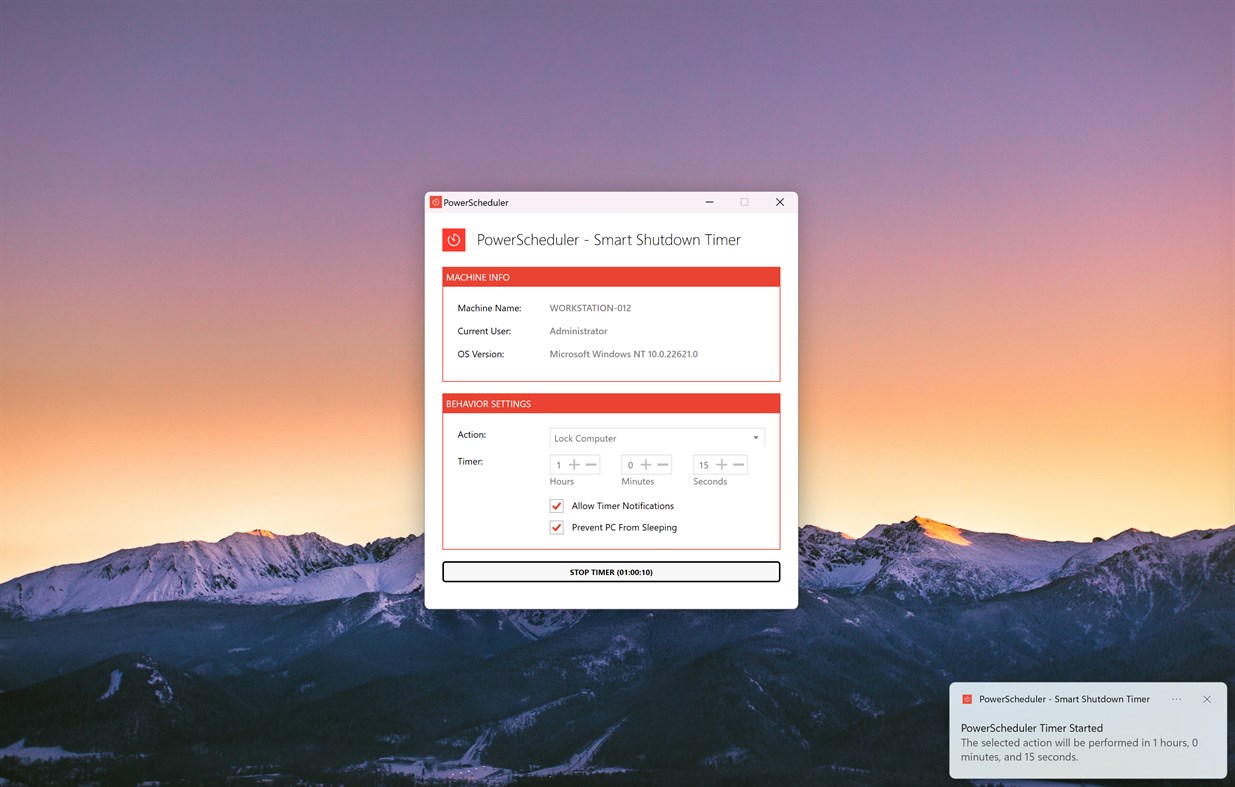The width and height of the screenshot is (1235, 787).
Task: Increase the Seconds value with plus
Action: (x=721, y=465)
